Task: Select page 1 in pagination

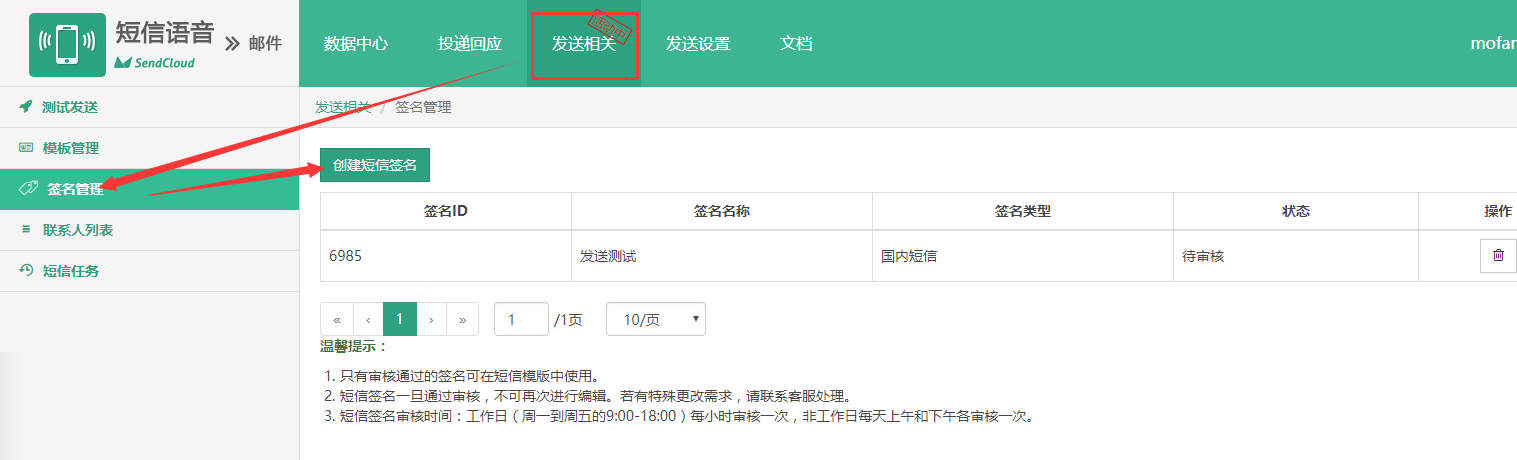Action: (x=400, y=319)
